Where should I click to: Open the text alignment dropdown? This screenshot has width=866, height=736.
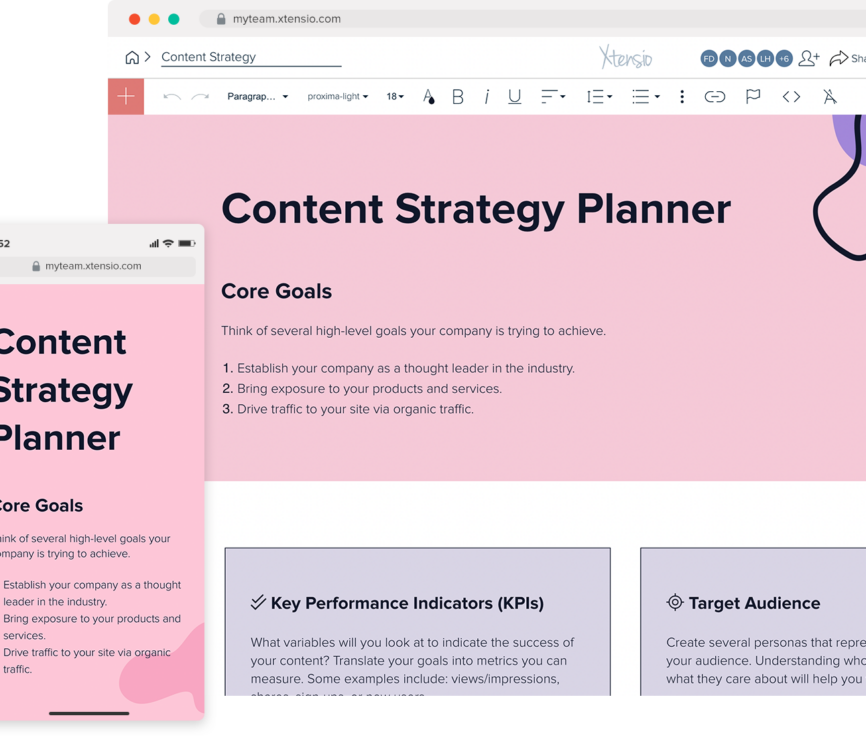552,96
